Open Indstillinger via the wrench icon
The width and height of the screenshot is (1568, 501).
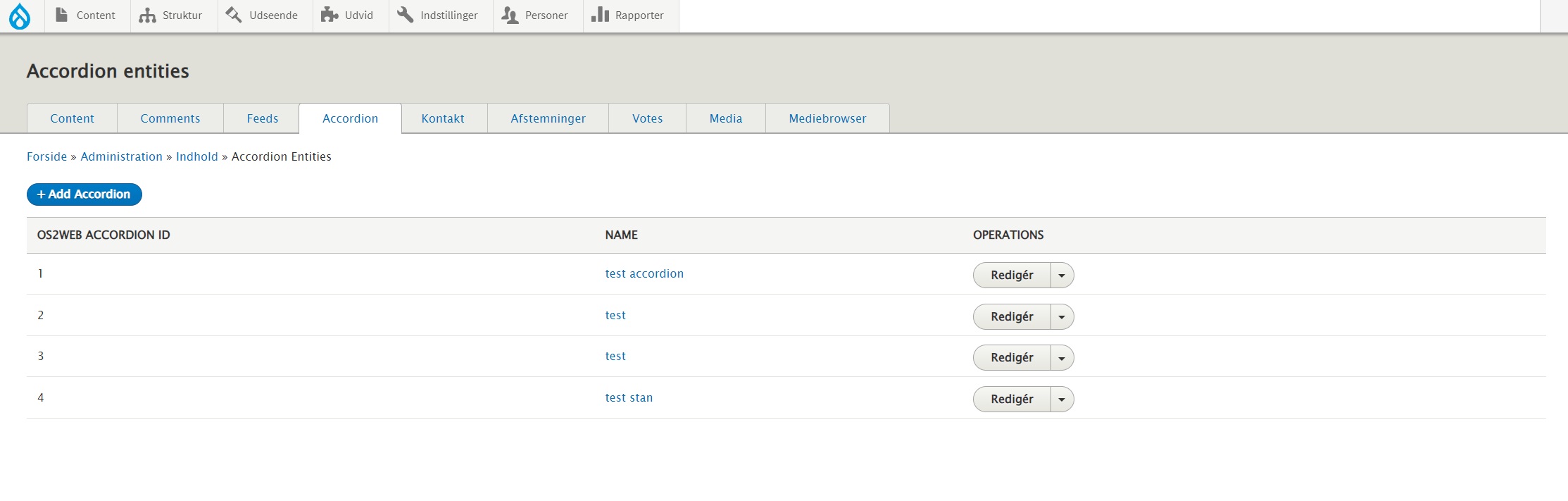pyautogui.click(x=405, y=15)
